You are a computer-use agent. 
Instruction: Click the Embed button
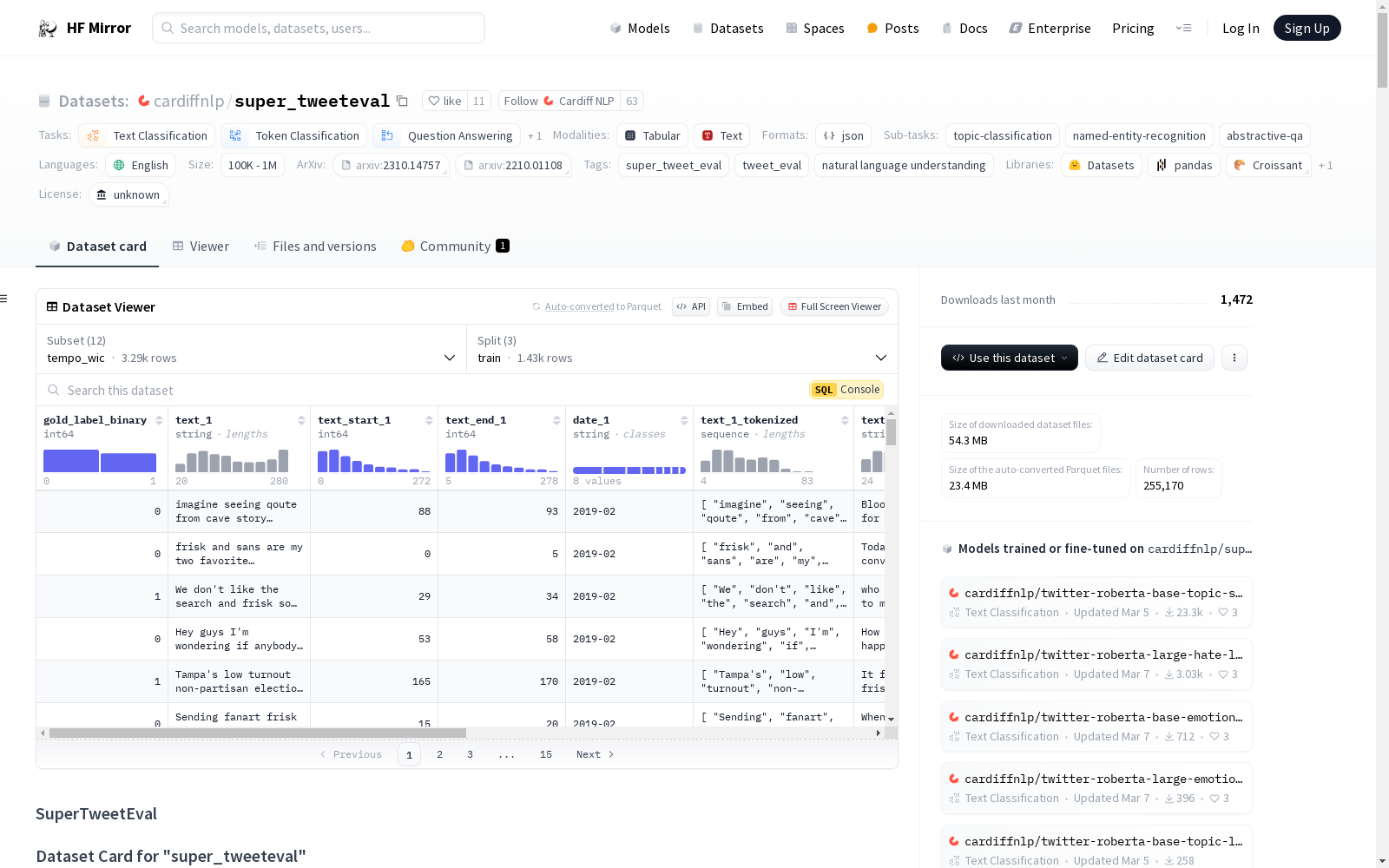point(745,306)
